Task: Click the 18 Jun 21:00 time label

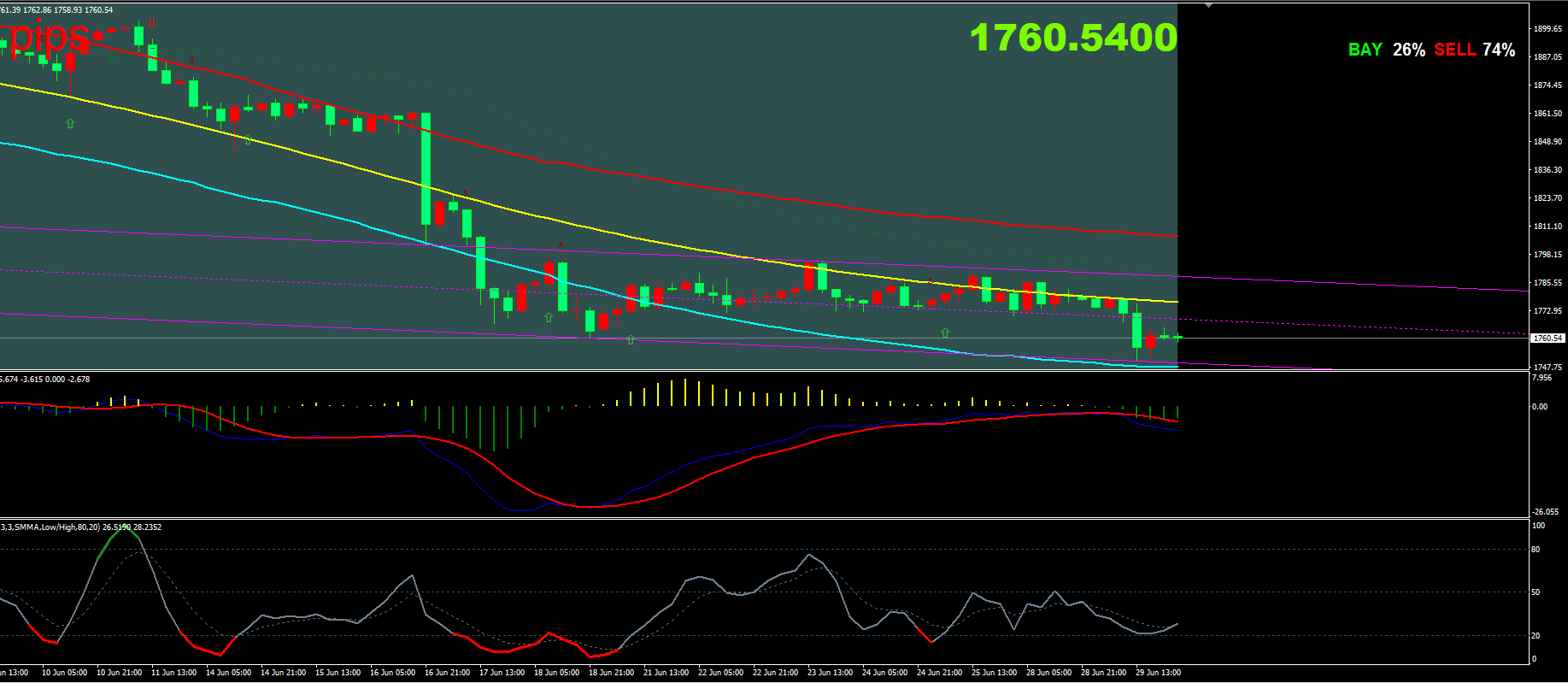Action: (x=611, y=673)
